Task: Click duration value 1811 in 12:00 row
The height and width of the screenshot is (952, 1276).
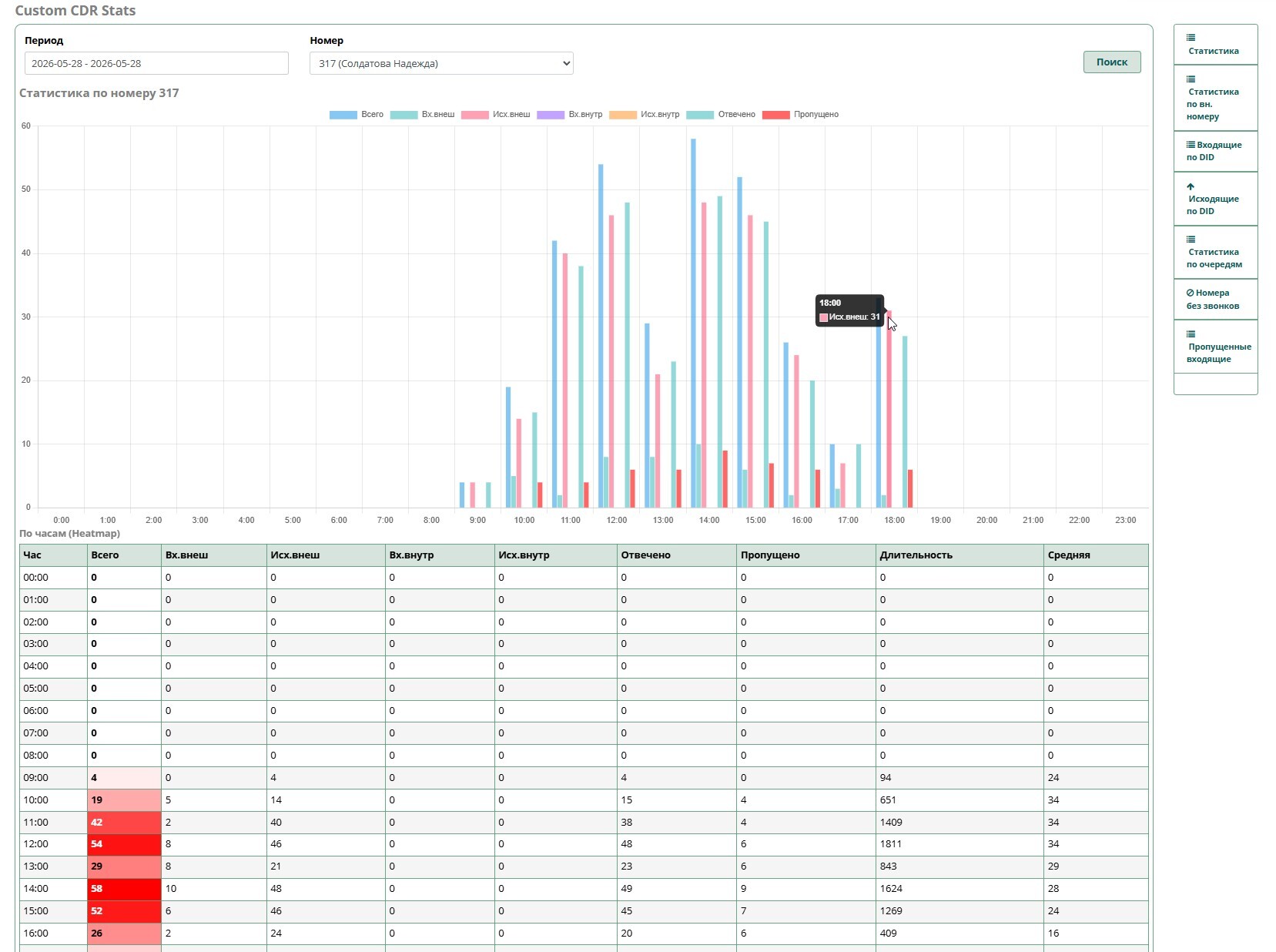Action: 891,844
